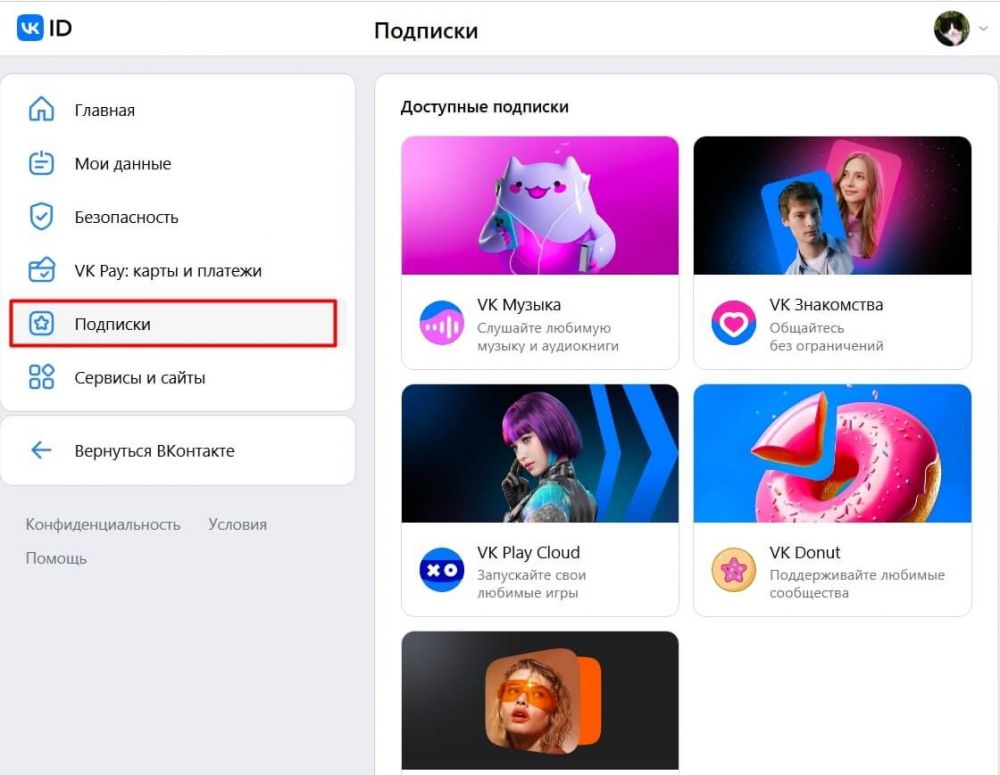1000x775 pixels.
Task: Click the VK ID logo
Action: coord(44,28)
